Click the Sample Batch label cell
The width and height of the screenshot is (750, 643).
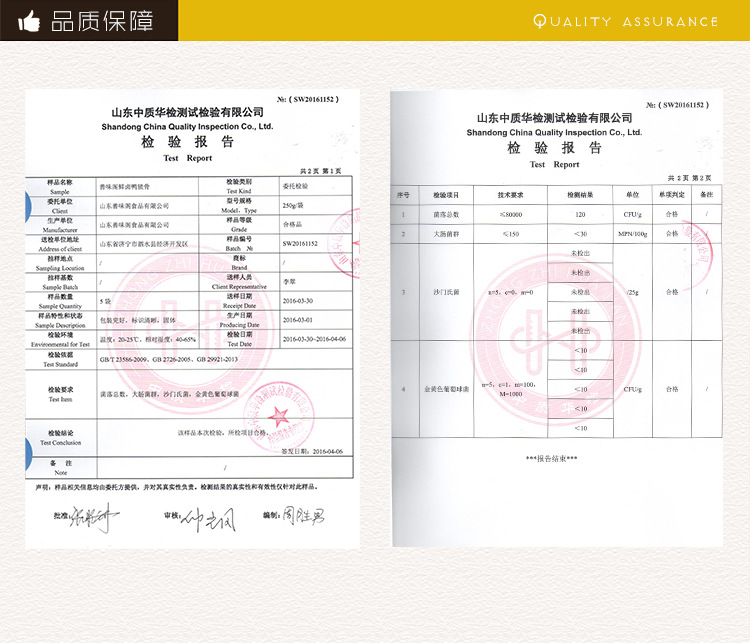(61, 282)
